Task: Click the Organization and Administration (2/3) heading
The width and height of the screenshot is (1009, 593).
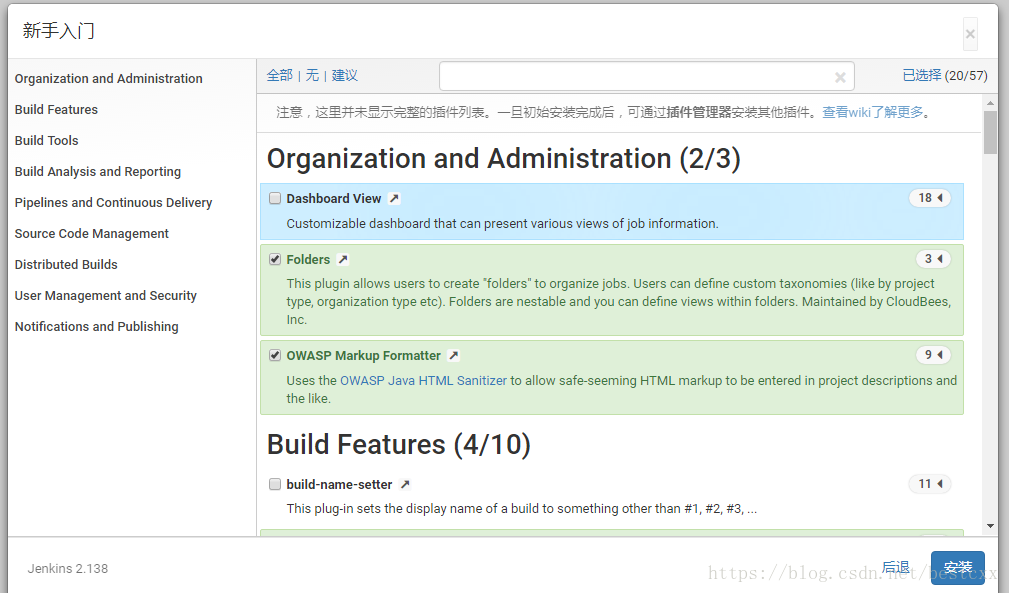Action: tap(504, 159)
